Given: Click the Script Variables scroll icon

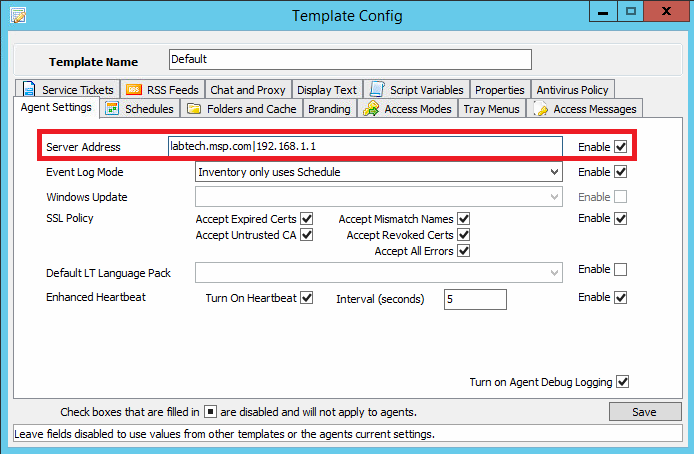Looking at the screenshot, I should point(377,89).
